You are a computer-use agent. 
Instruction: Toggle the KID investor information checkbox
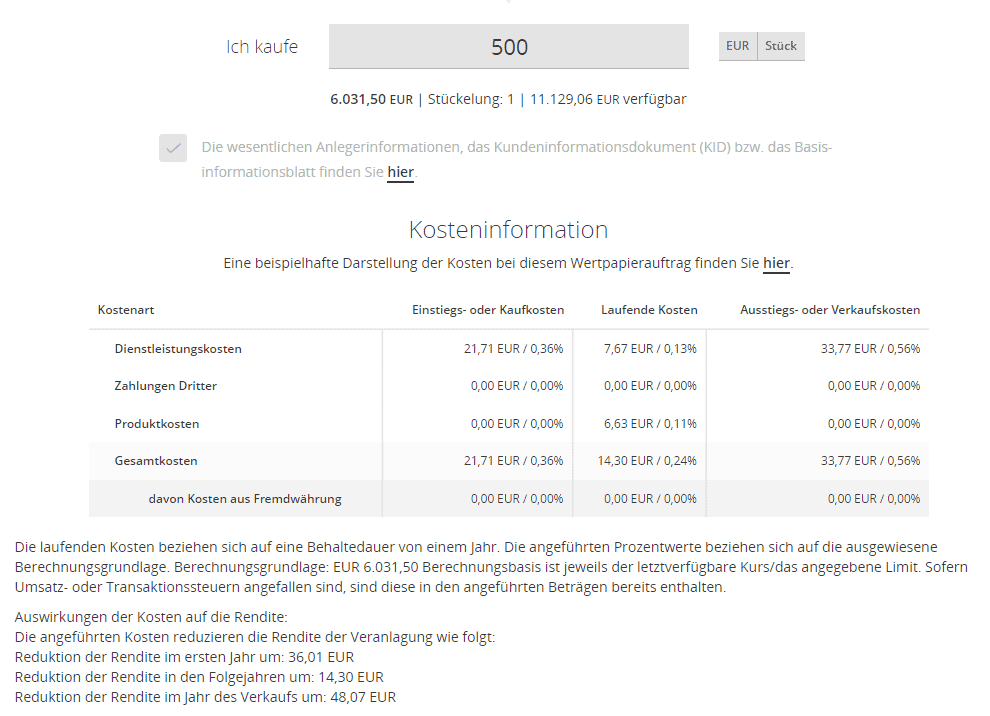pyautogui.click(x=174, y=148)
